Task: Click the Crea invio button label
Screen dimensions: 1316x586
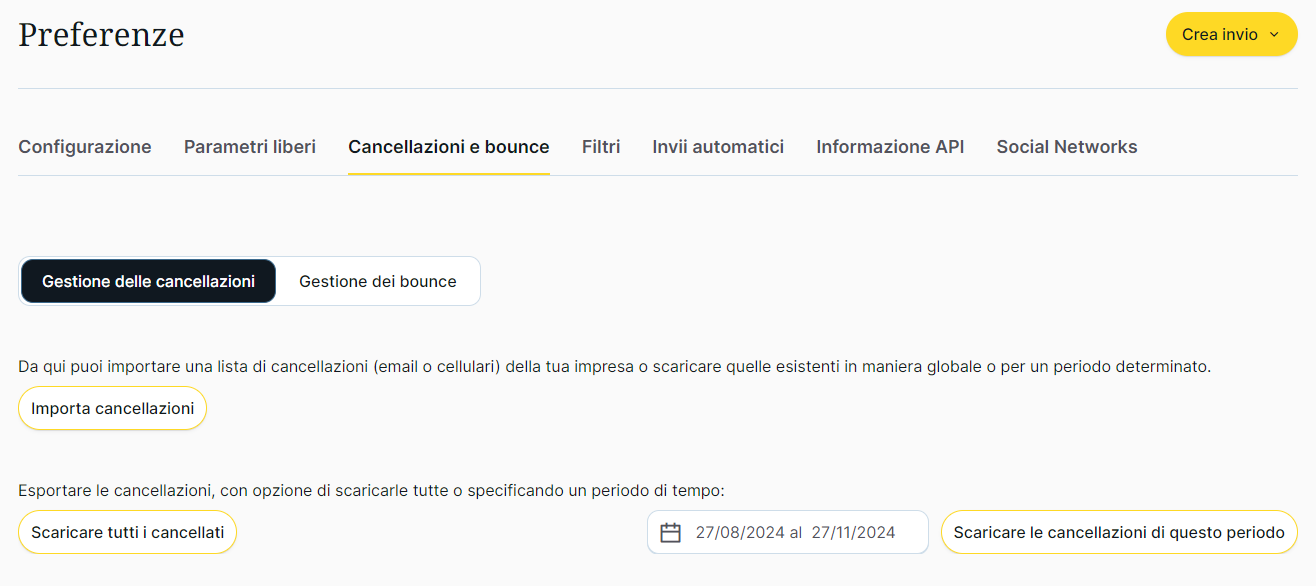Action: click(1219, 35)
